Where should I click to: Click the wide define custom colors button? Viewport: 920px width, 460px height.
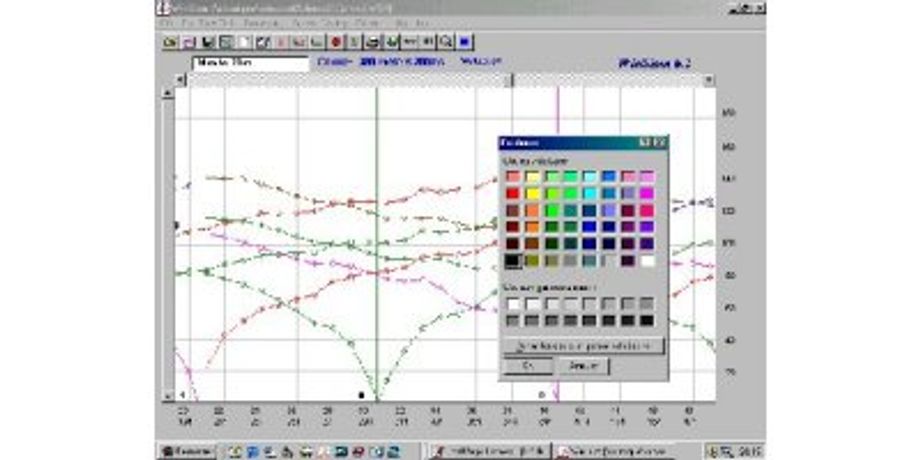584,346
